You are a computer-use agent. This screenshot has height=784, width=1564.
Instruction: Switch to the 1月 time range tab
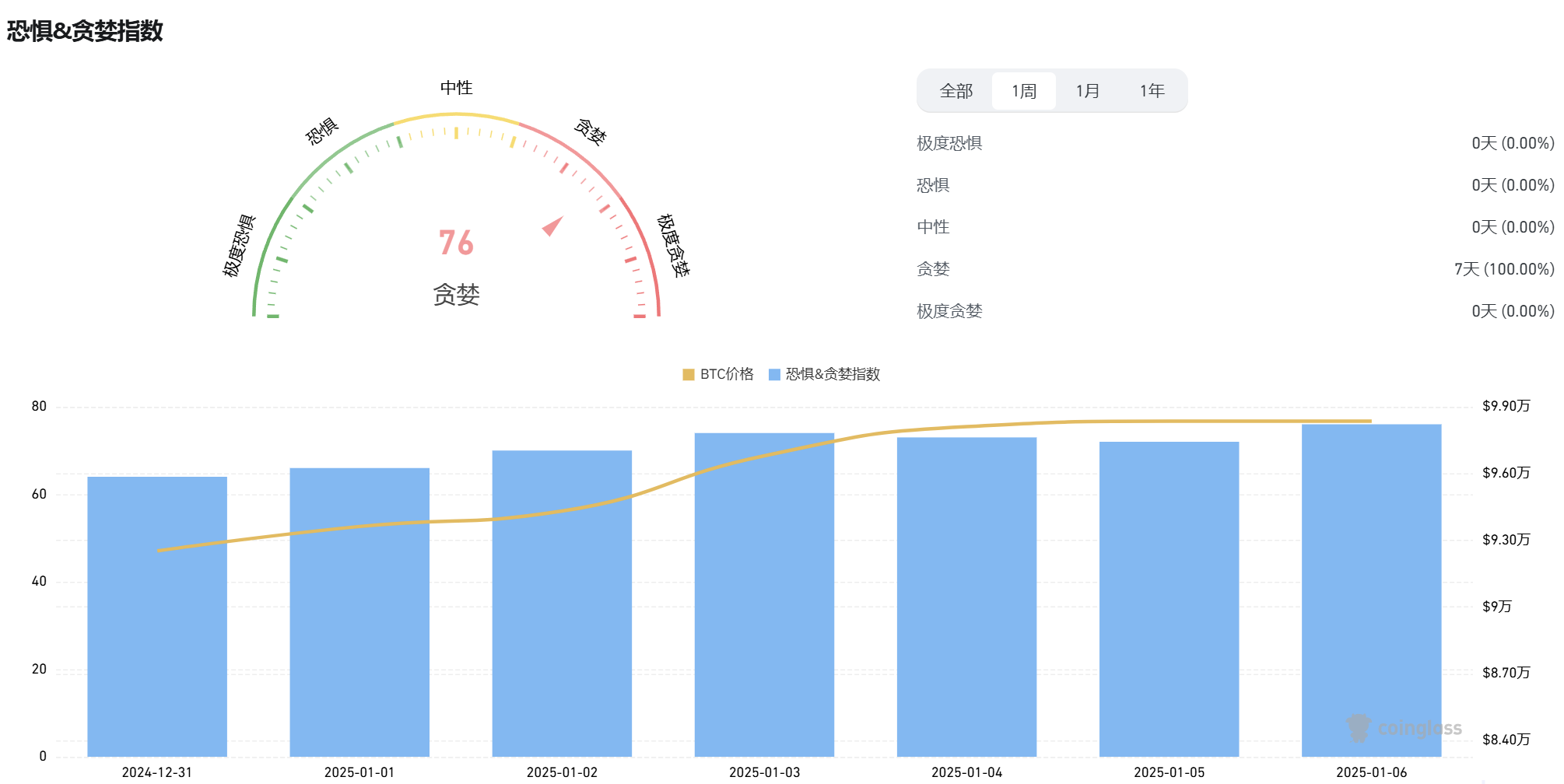(1088, 91)
